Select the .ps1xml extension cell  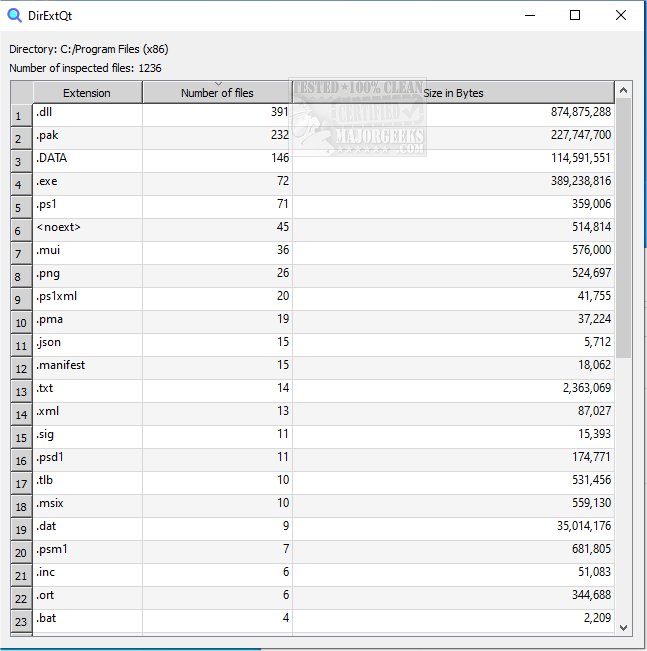coord(88,299)
